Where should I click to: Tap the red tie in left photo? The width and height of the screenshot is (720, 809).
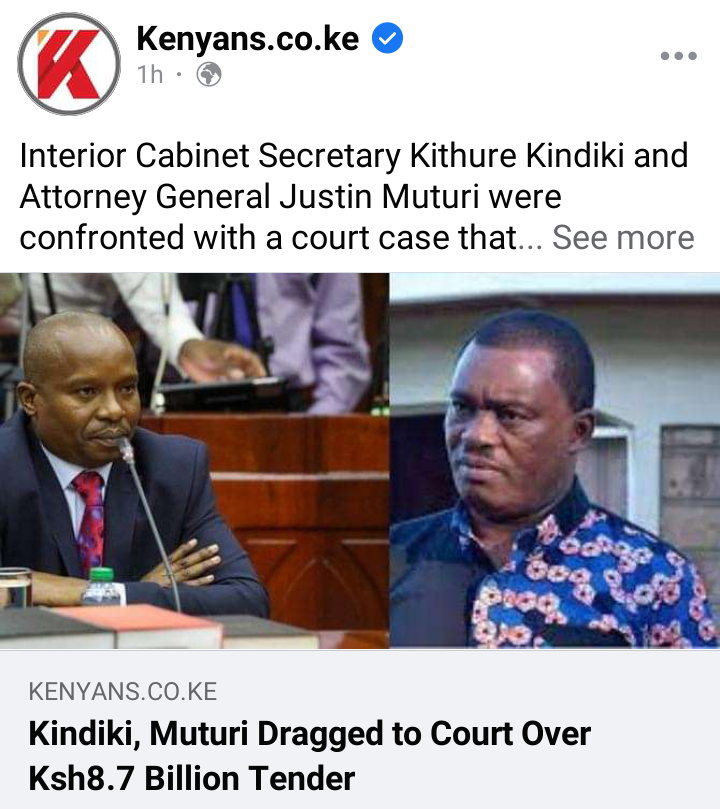coord(90,521)
